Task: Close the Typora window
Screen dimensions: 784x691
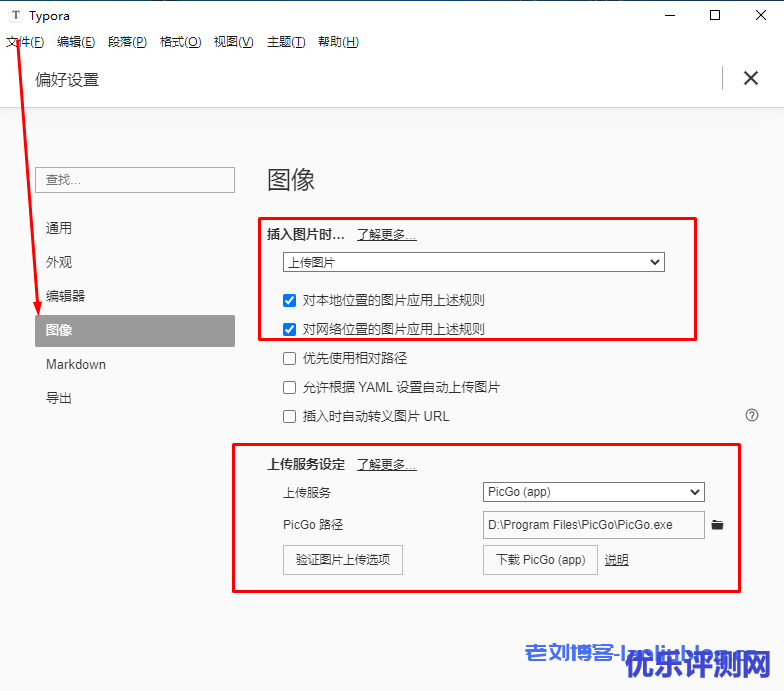Action: point(760,16)
